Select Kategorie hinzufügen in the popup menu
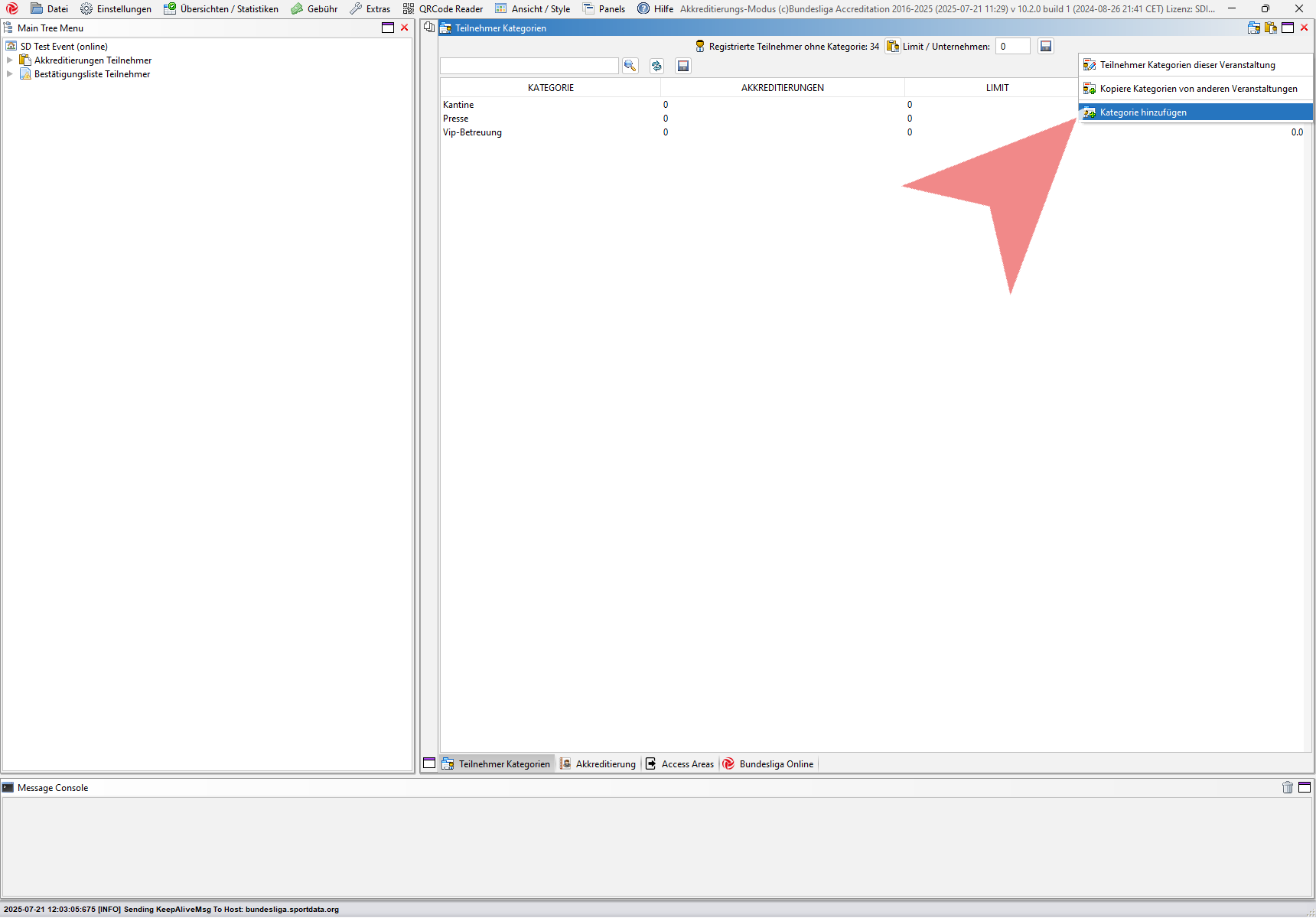The width and height of the screenshot is (1316, 918). [x=1196, y=112]
